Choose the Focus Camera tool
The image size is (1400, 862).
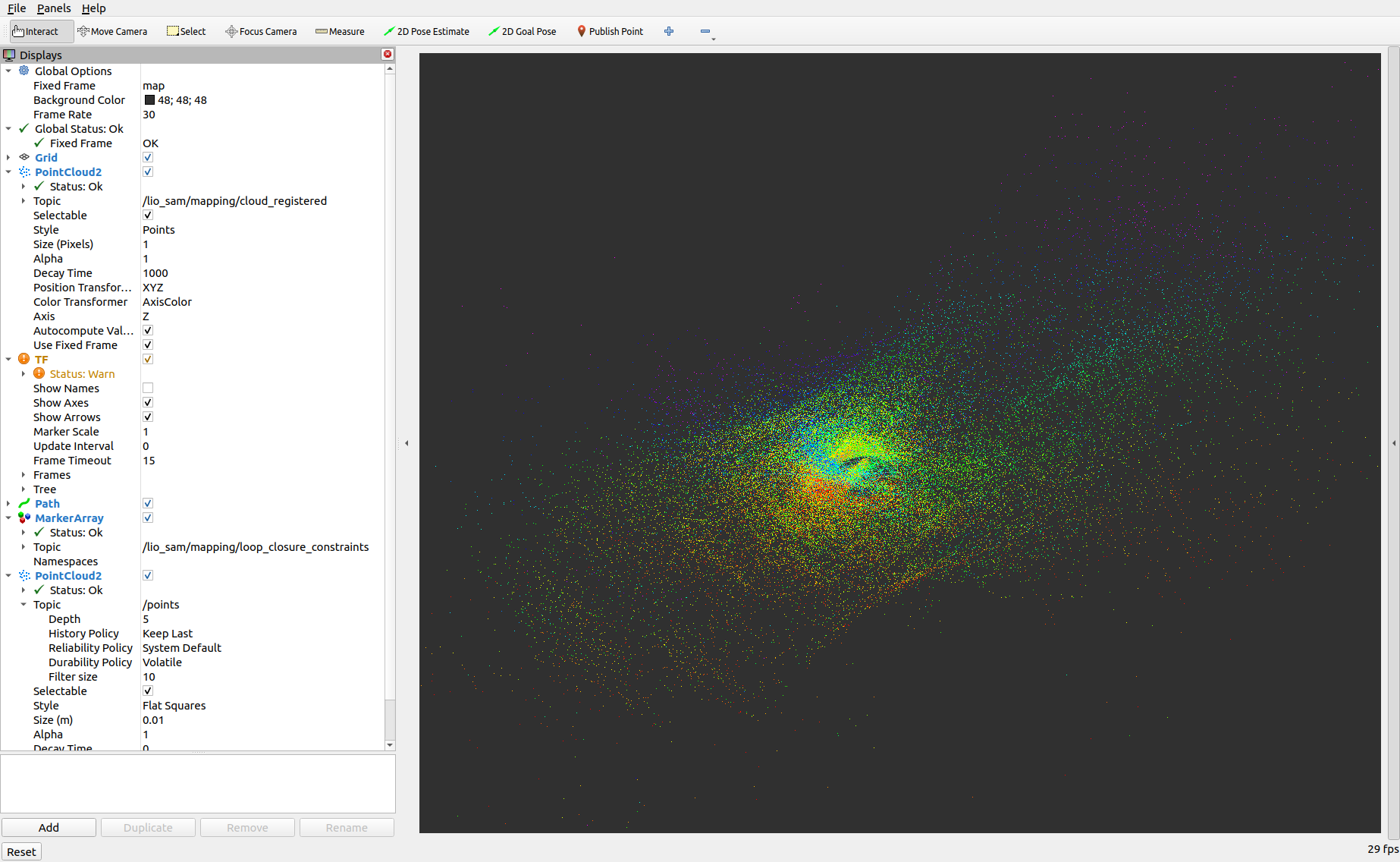pos(261,31)
